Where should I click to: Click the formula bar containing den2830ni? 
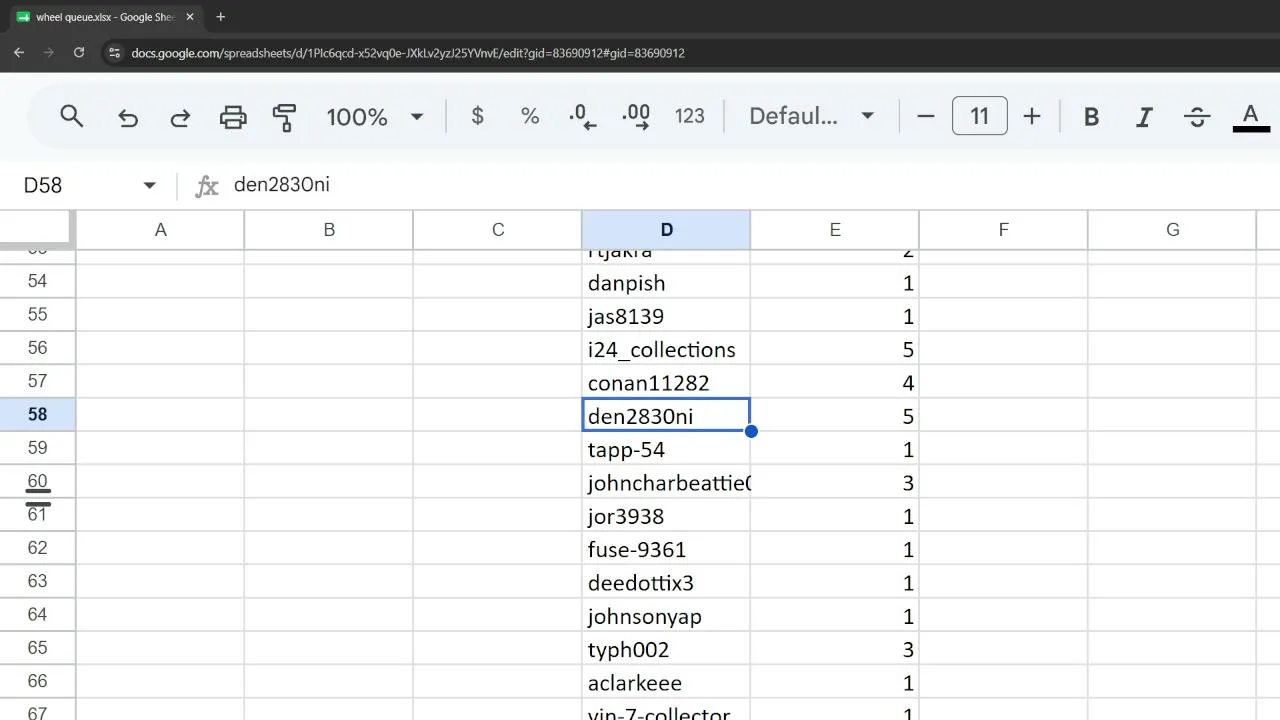pos(750,185)
